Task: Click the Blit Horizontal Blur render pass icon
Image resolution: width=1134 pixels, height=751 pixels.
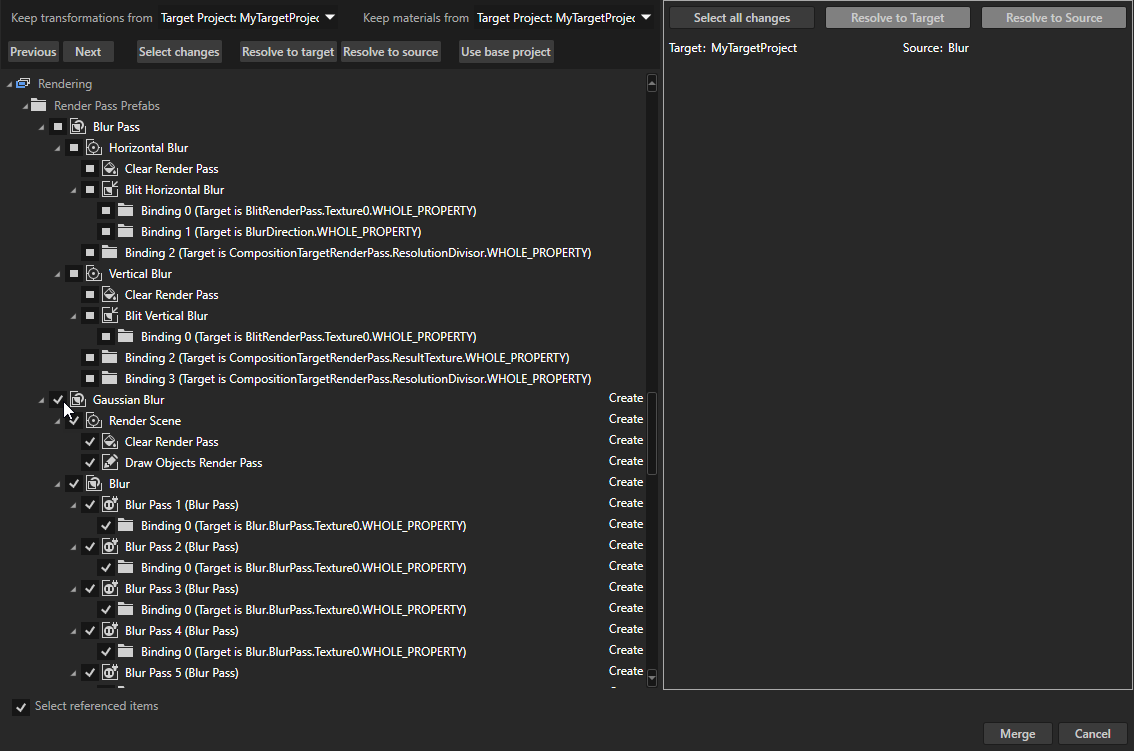Action: click(110, 189)
